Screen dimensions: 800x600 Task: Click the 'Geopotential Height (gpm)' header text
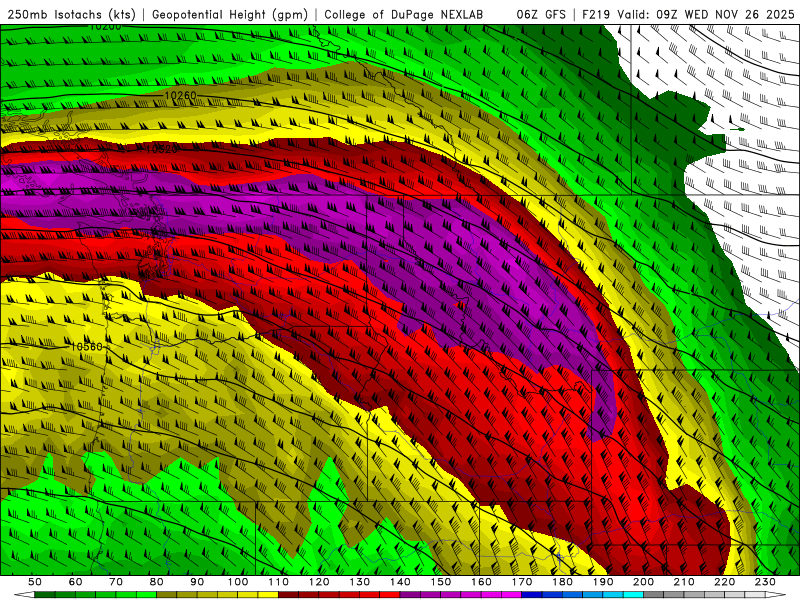[230, 14]
